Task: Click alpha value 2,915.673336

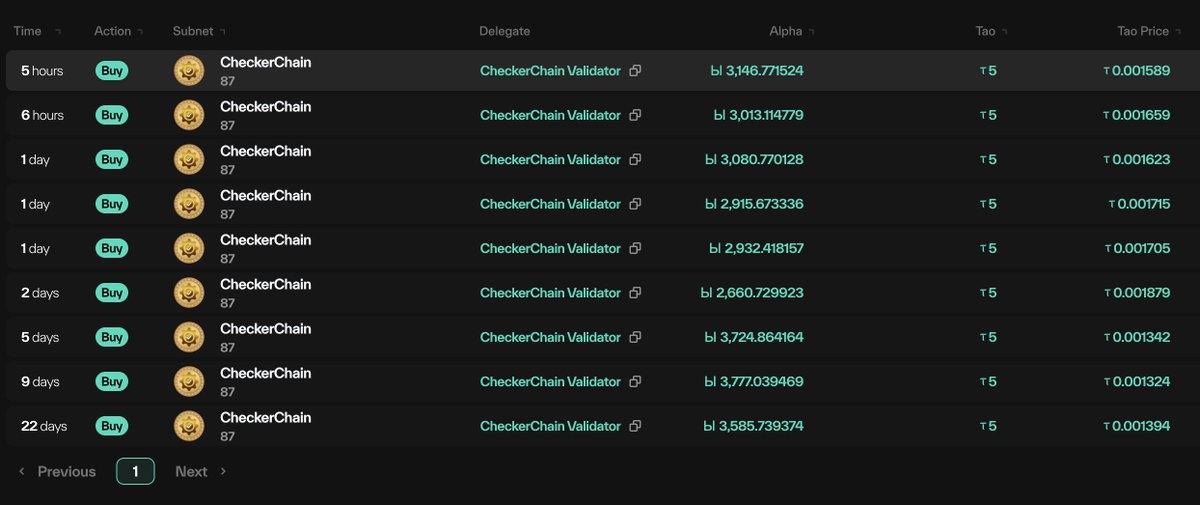Action: pos(754,204)
